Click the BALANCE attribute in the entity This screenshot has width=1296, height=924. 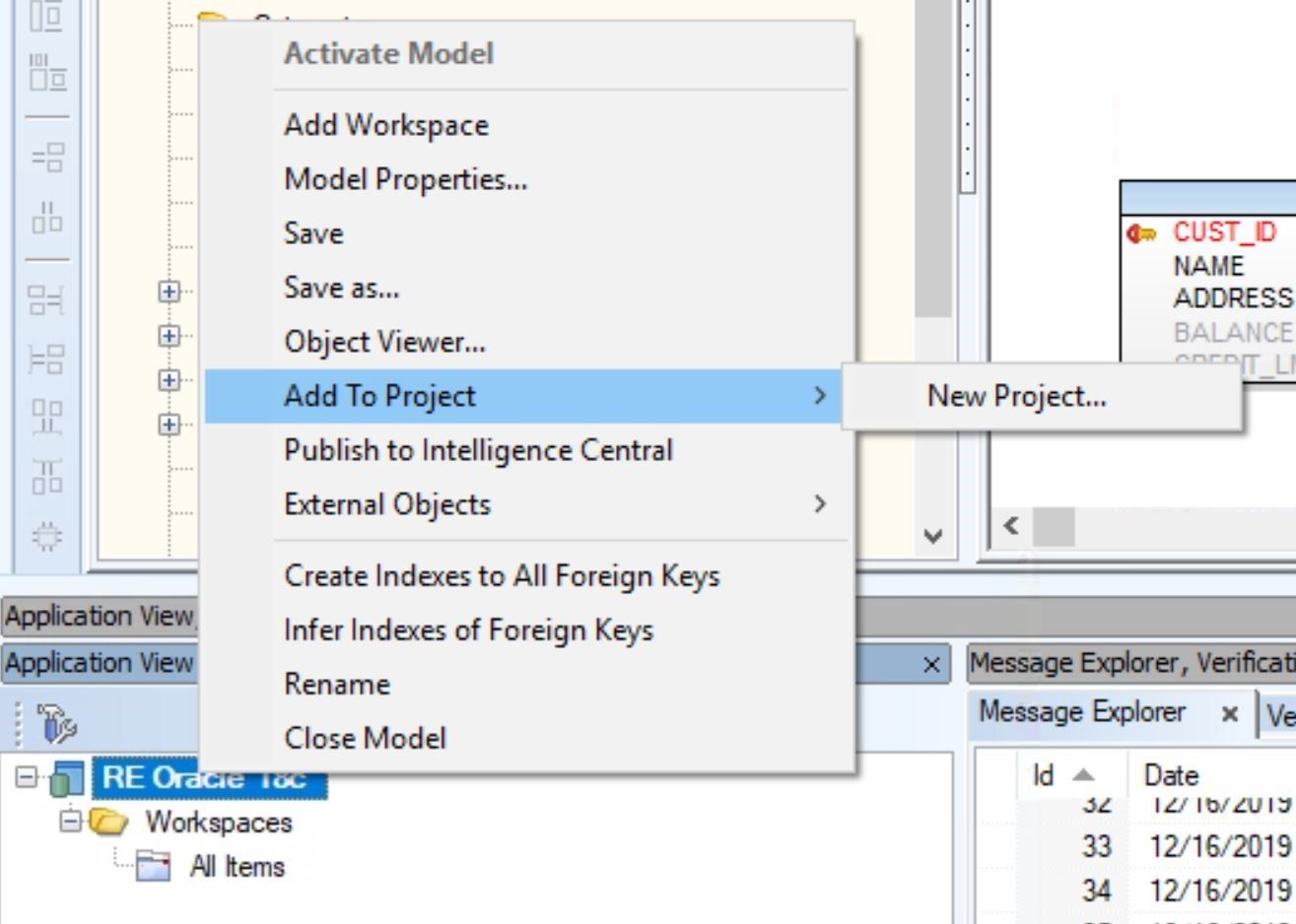1233,332
